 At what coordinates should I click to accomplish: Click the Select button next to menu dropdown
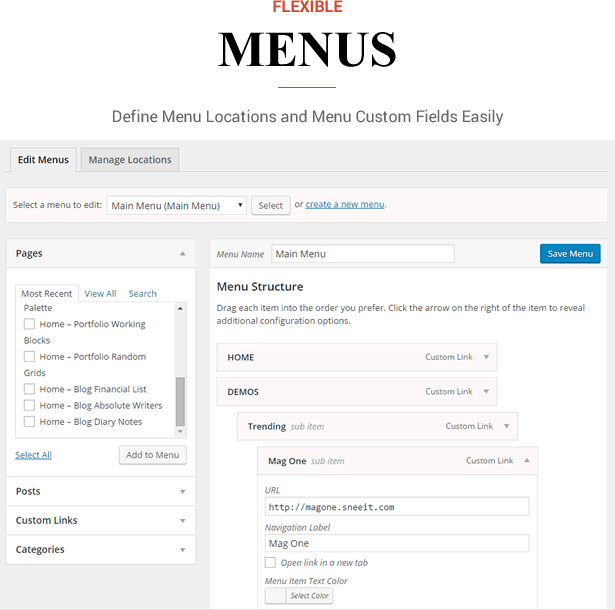271,206
